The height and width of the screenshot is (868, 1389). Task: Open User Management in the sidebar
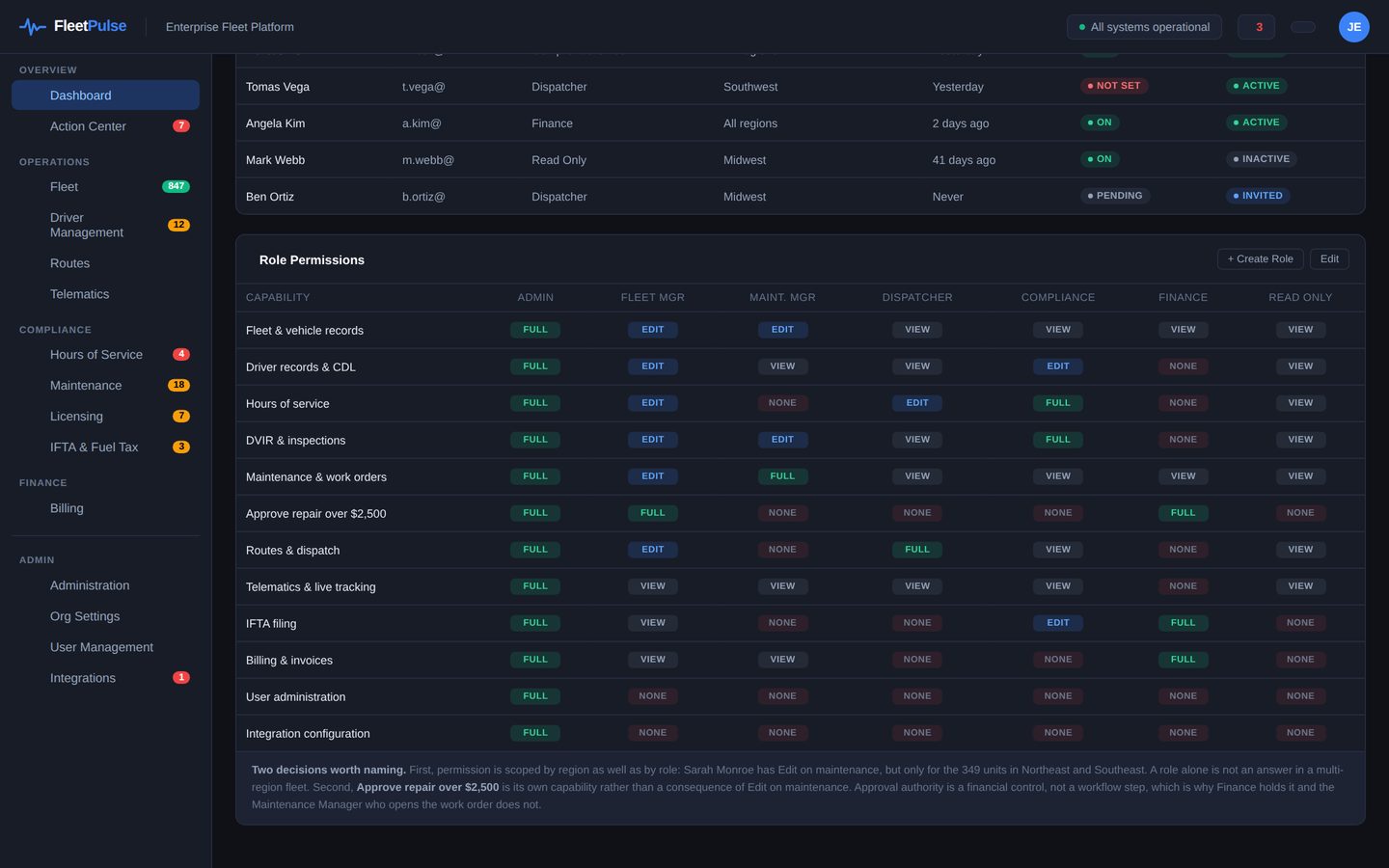click(101, 647)
